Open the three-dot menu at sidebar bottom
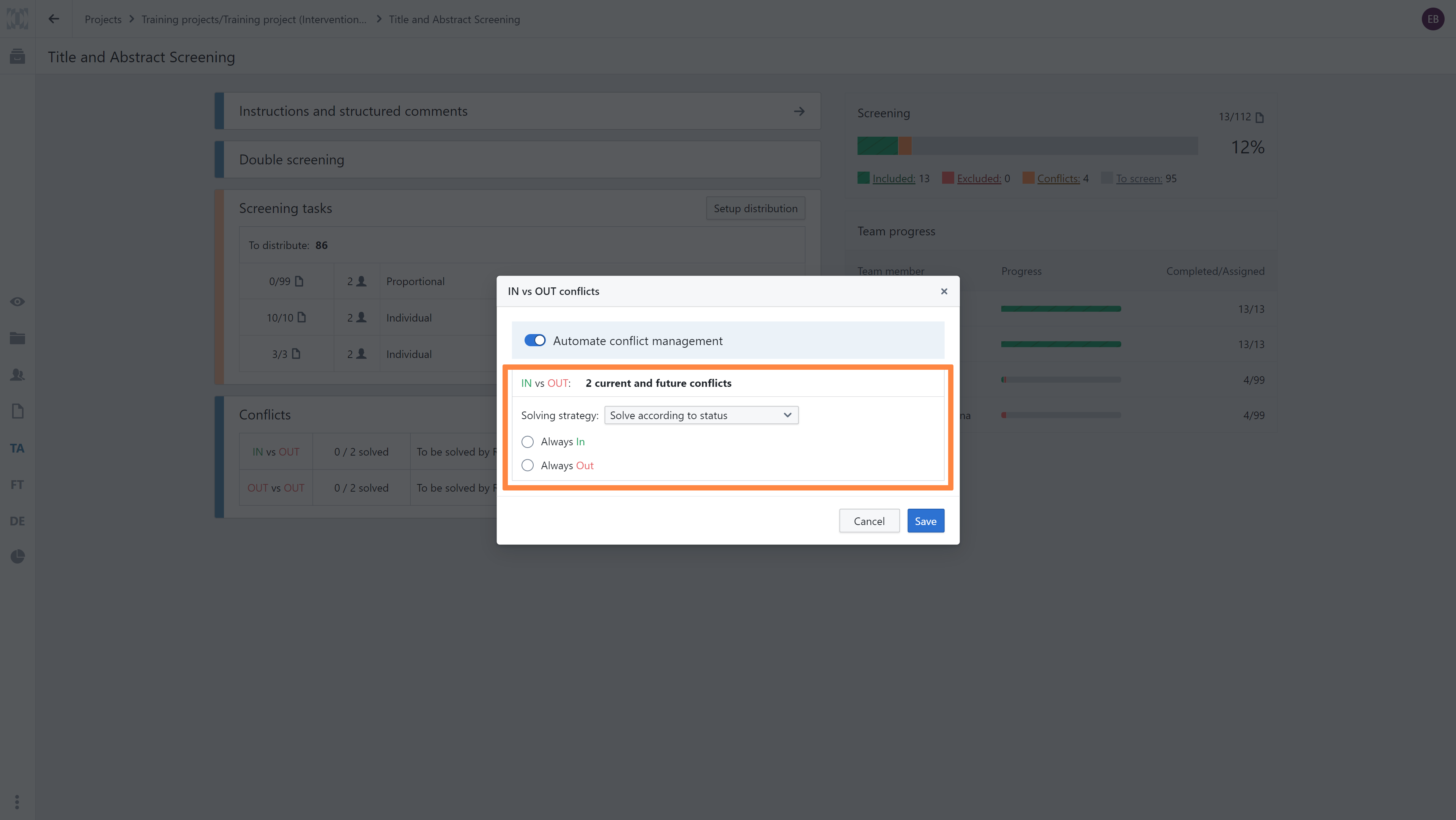This screenshot has width=1456, height=820. [x=17, y=802]
